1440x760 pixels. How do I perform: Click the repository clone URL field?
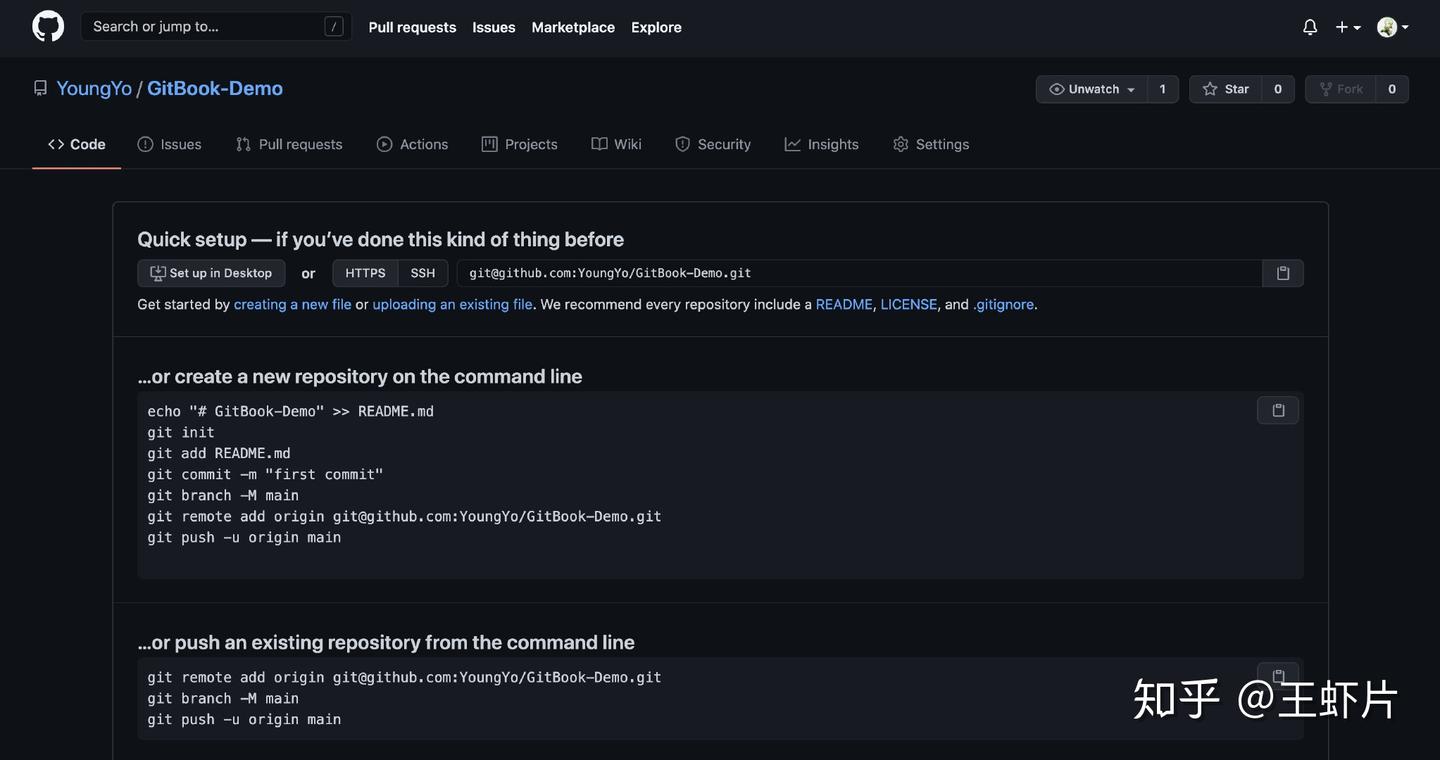pos(858,273)
